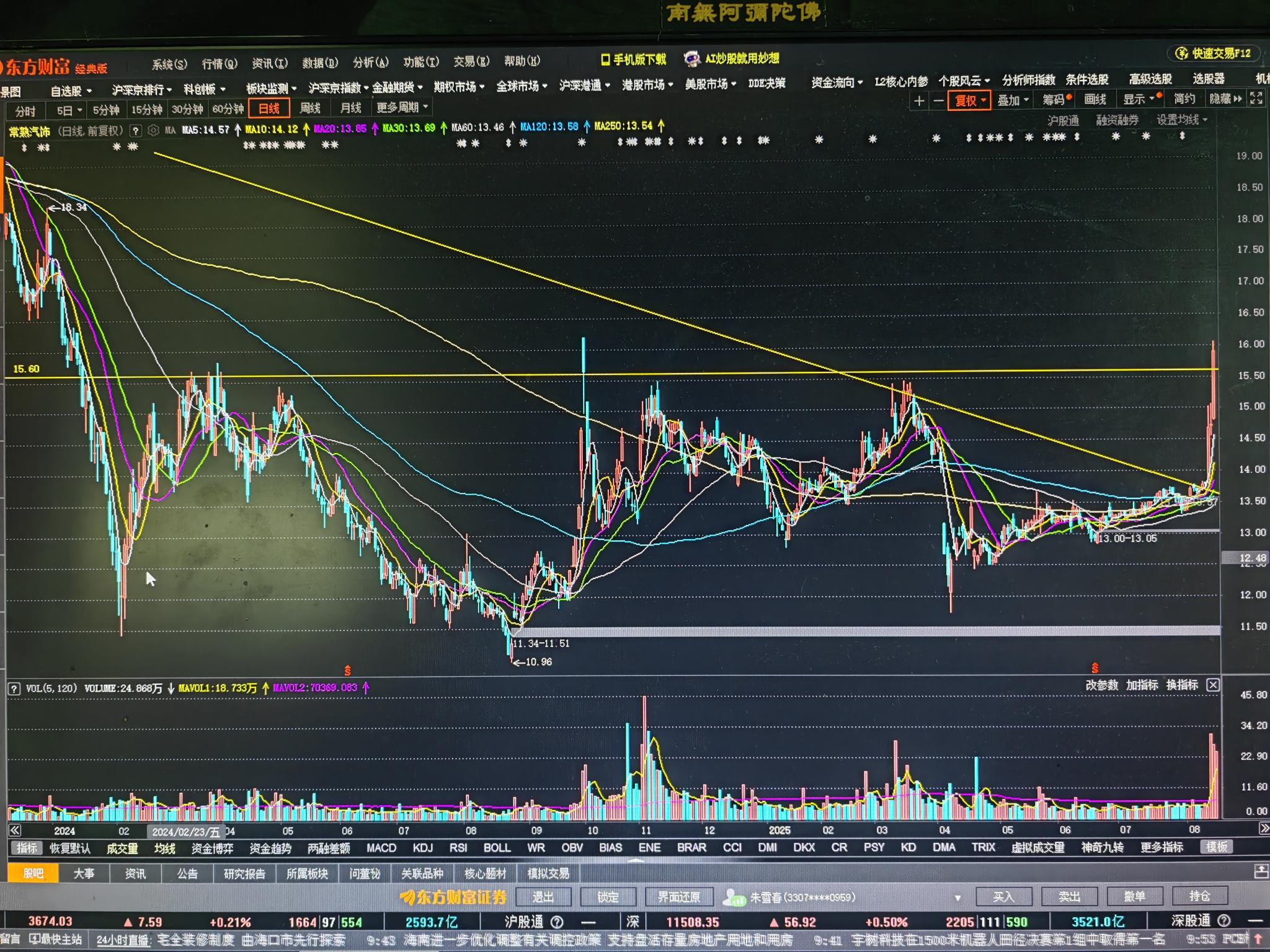Click 沪股通 help circle in status bar
The height and width of the screenshot is (952, 1270).
click(x=557, y=922)
